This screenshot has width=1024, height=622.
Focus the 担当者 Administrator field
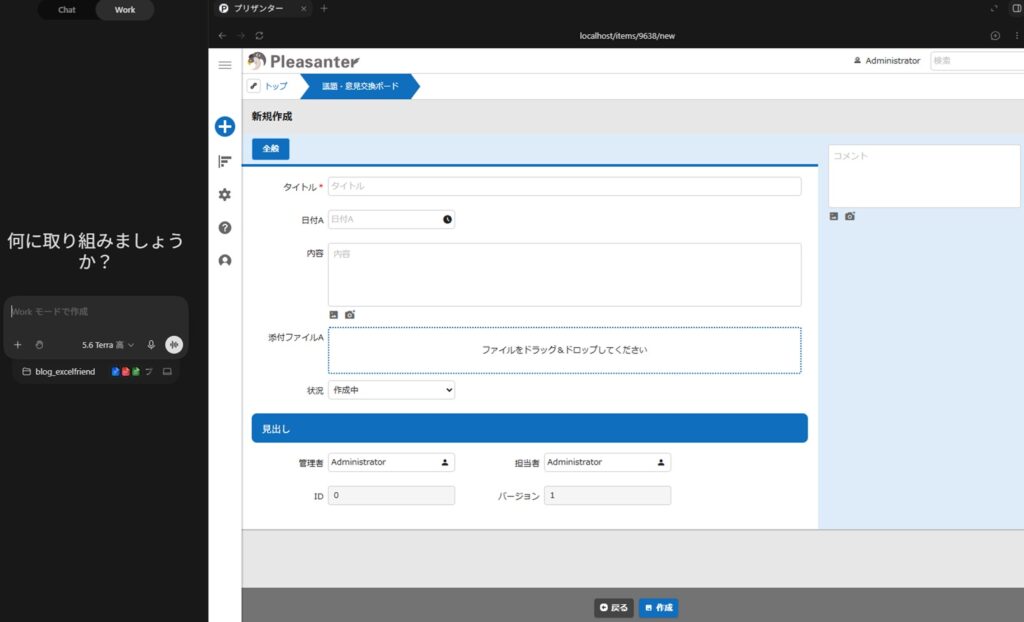pyautogui.click(x=607, y=462)
